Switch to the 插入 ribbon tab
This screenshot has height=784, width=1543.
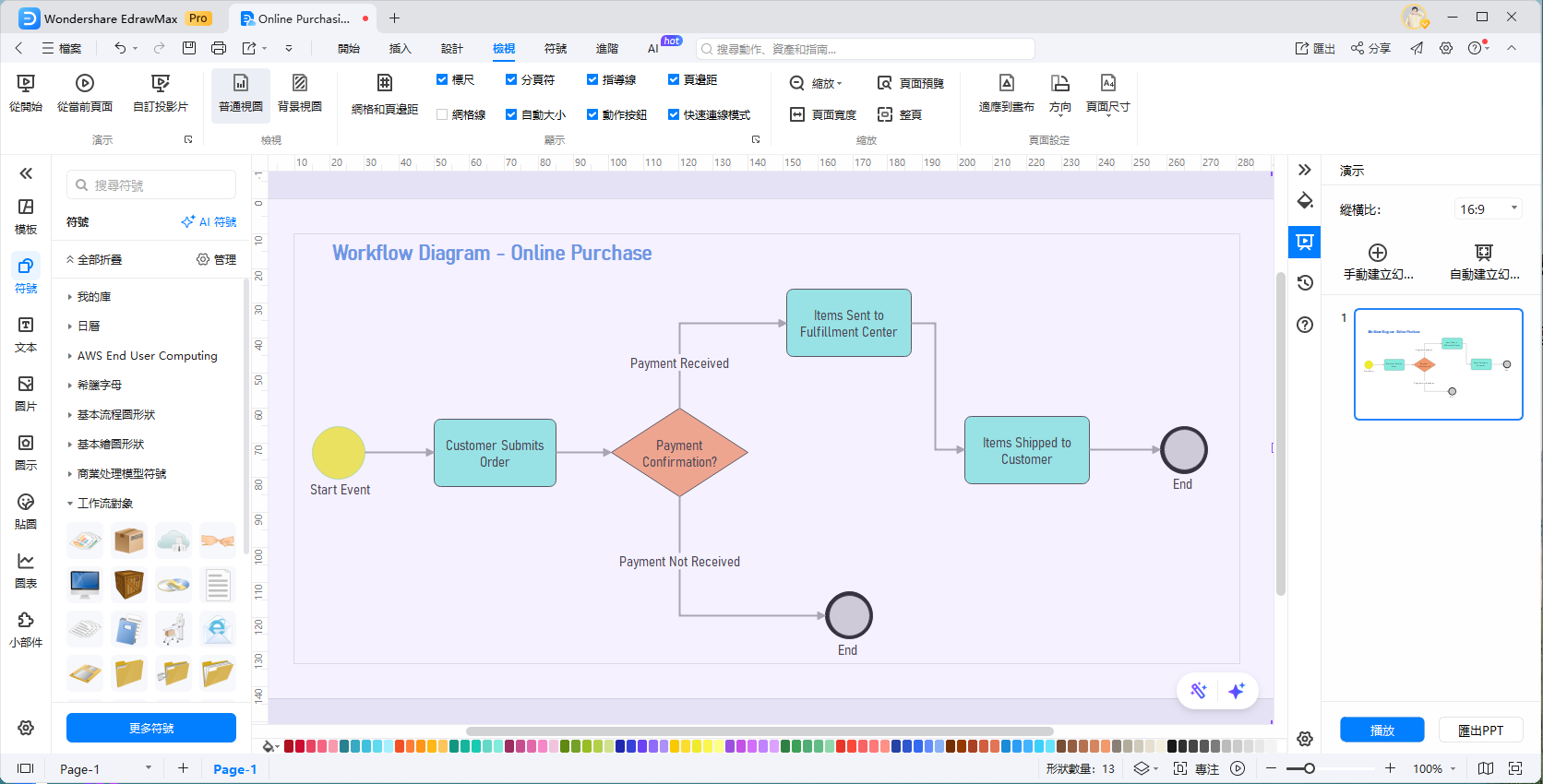[400, 49]
